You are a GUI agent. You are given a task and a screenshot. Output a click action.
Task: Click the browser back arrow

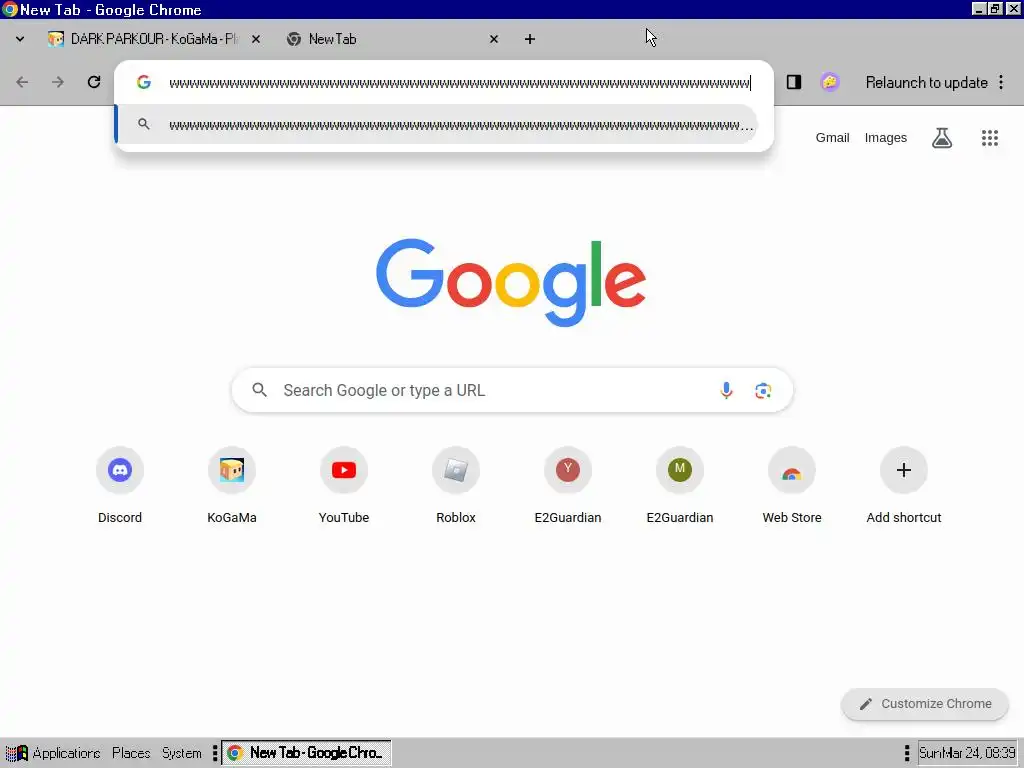(22, 82)
